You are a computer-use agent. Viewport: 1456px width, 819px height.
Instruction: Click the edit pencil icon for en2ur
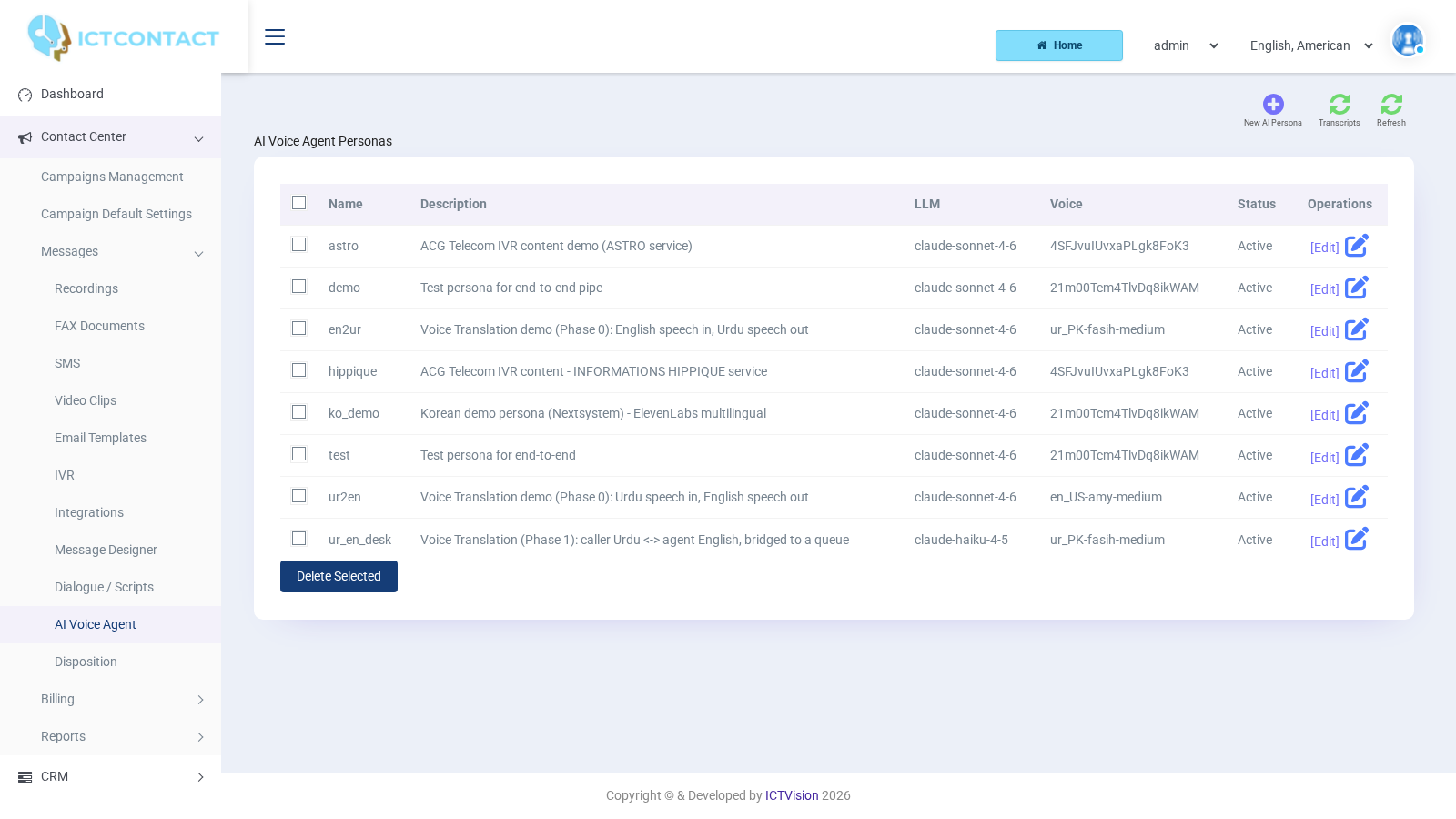point(1357,329)
